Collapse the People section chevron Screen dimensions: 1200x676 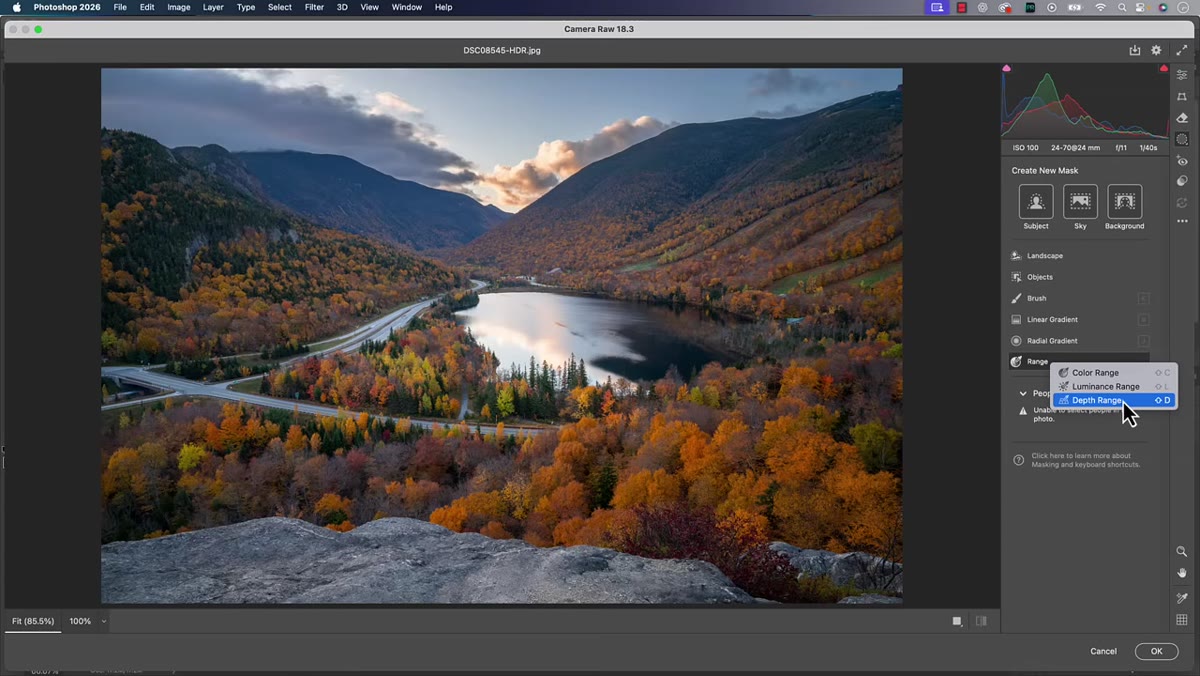point(1022,394)
